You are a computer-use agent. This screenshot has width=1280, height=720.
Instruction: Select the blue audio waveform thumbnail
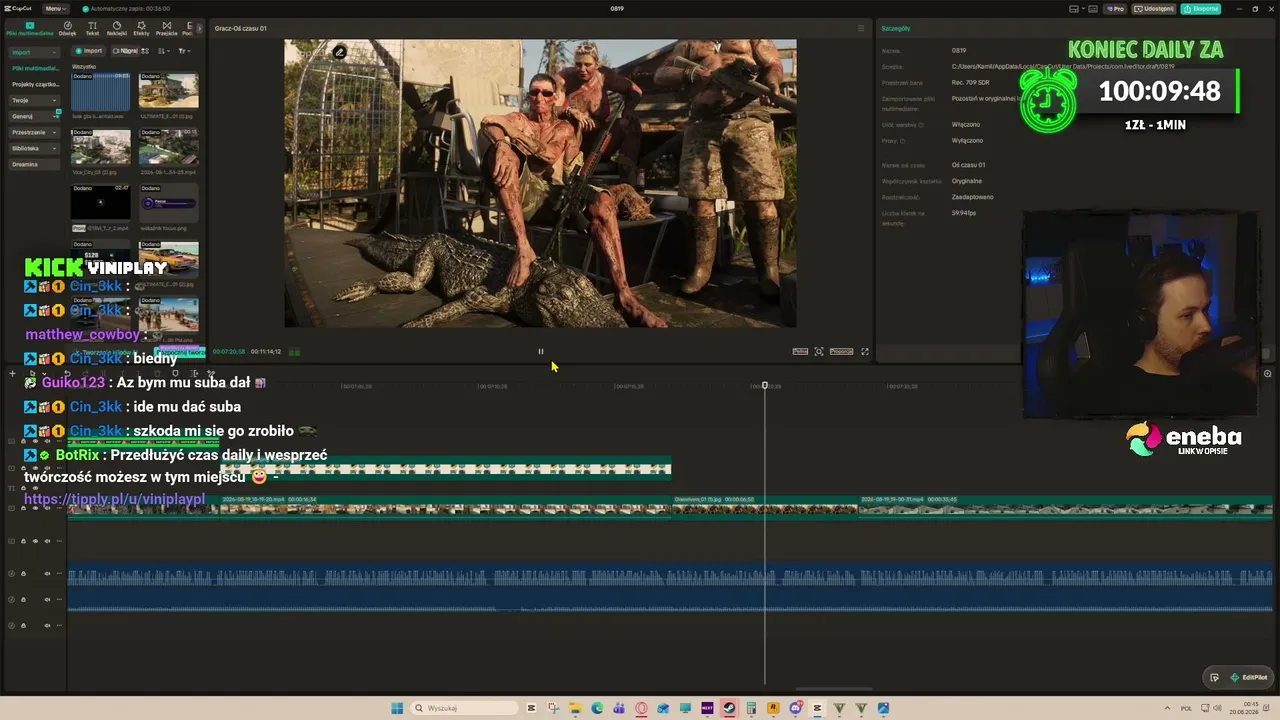point(100,91)
